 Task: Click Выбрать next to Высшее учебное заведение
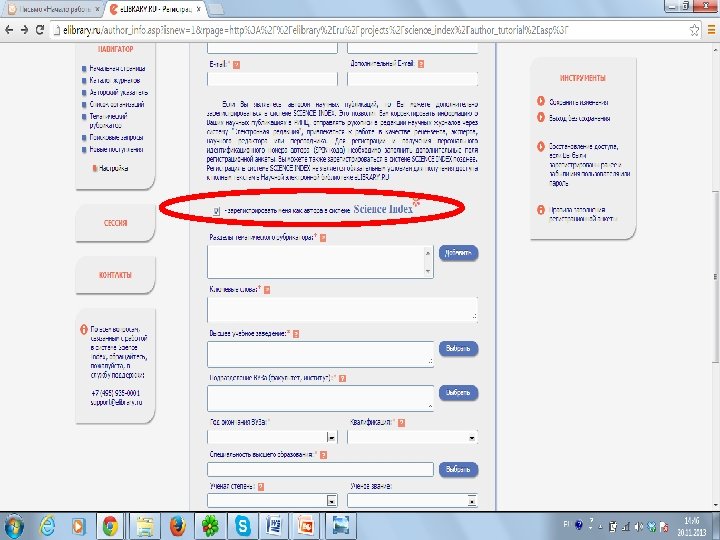coord(458,349)
